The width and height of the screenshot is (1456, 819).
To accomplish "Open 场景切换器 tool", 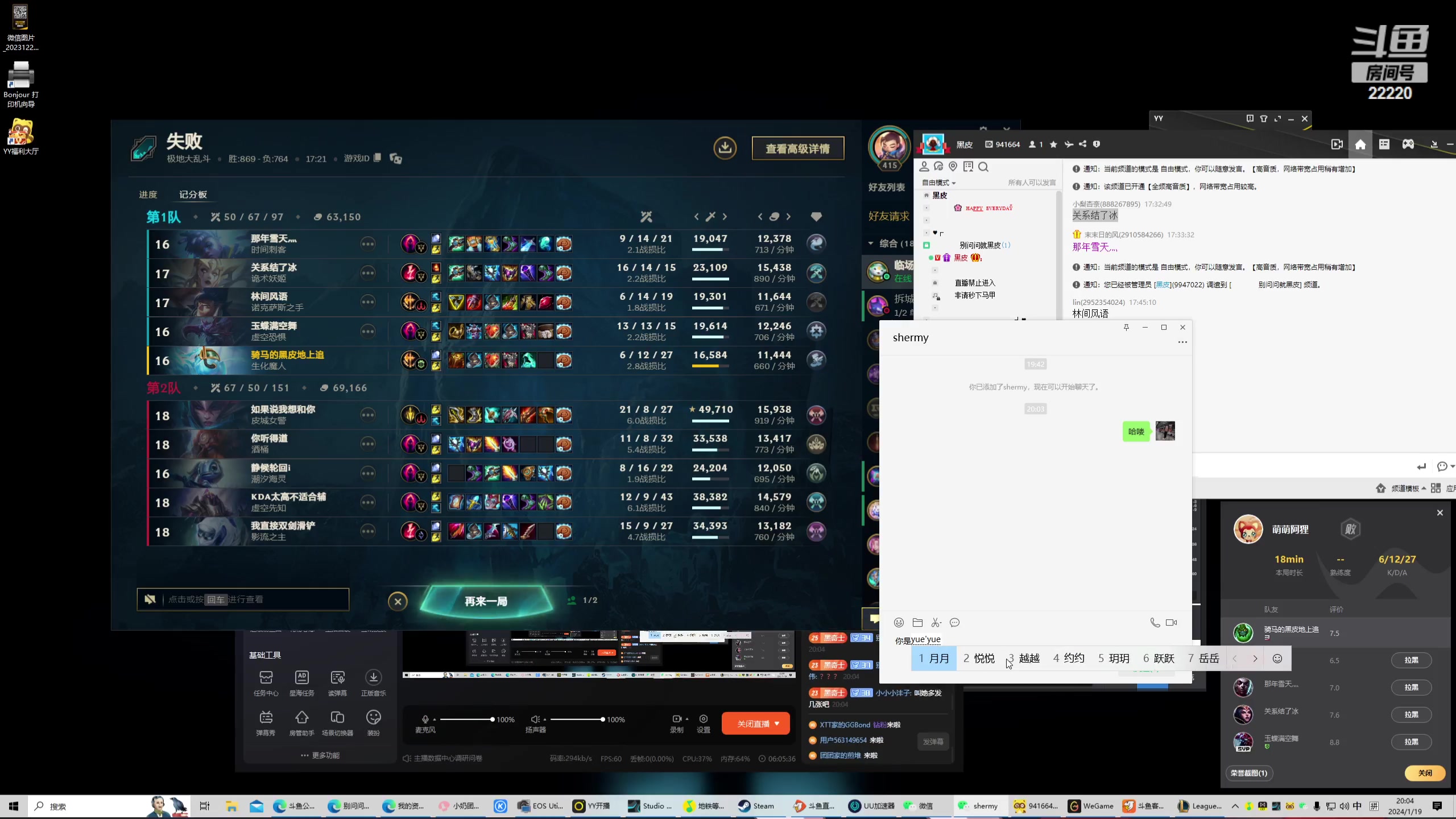I will click(x=337, y=722).
